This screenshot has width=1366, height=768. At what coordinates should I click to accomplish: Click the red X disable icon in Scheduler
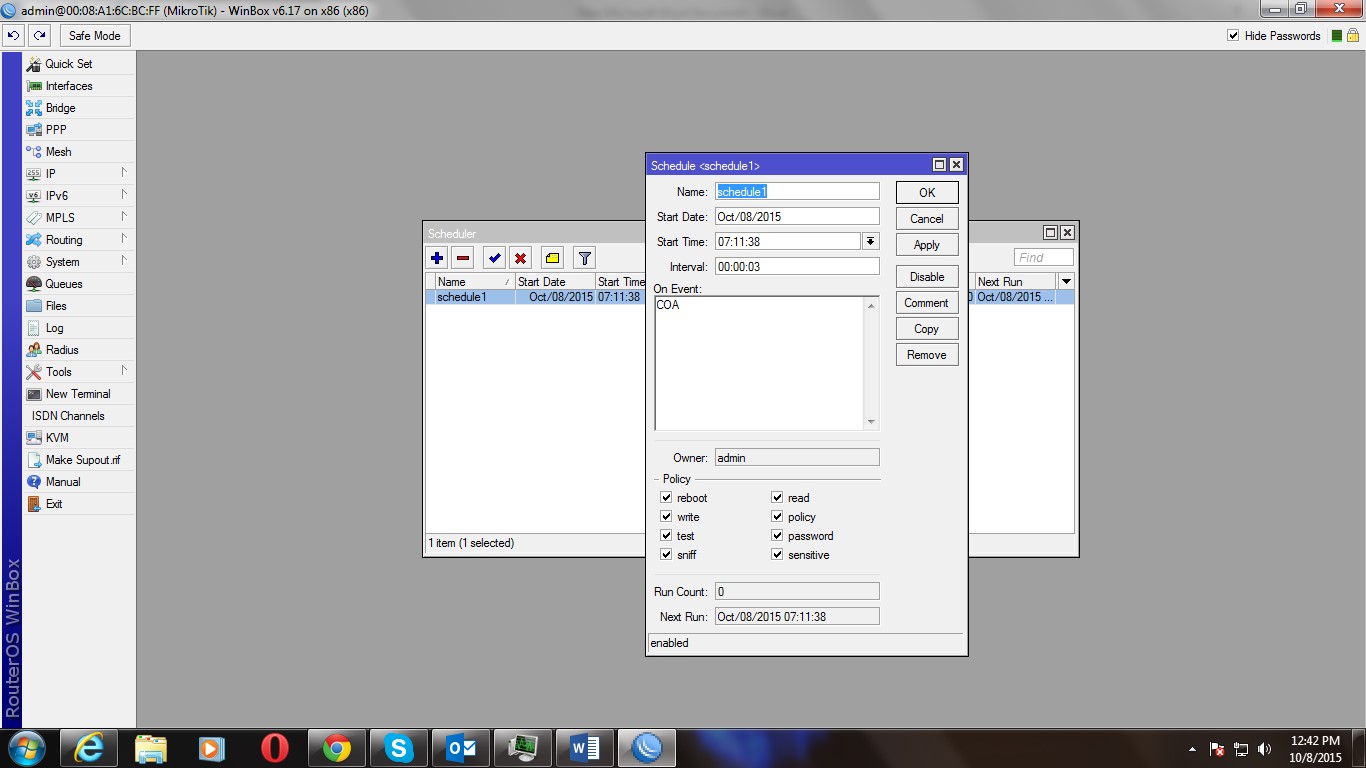pos(522,257)
